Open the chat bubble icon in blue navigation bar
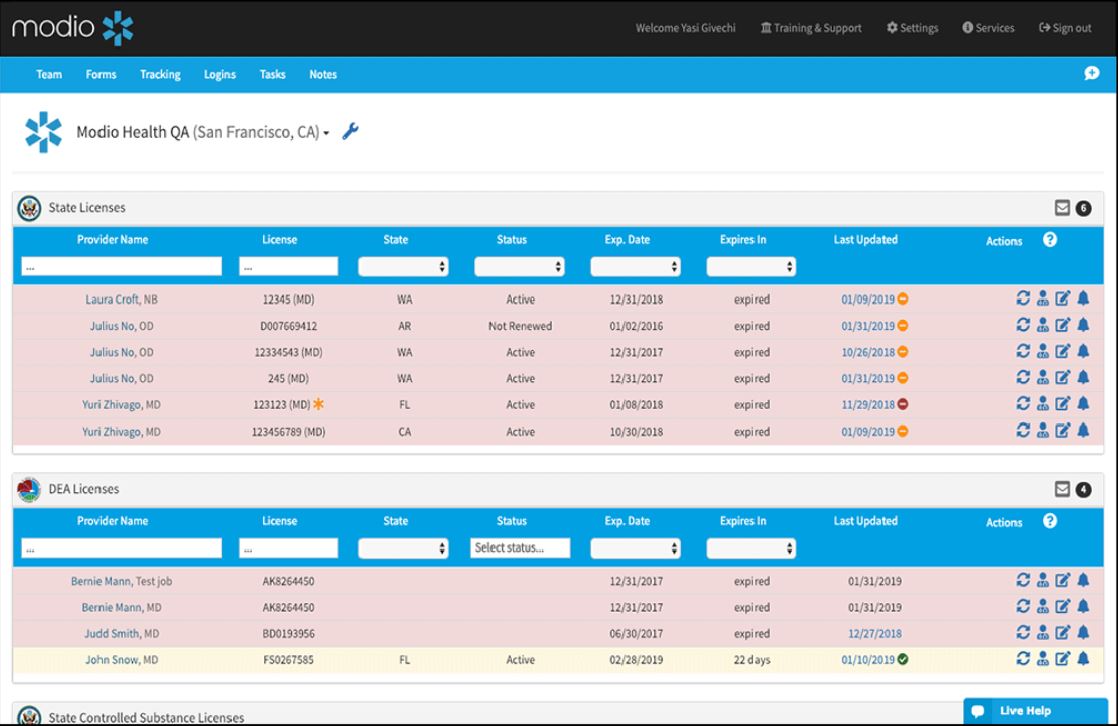Image resolution: width=1118 pixels, height=726 pixels. point(1092,73)
